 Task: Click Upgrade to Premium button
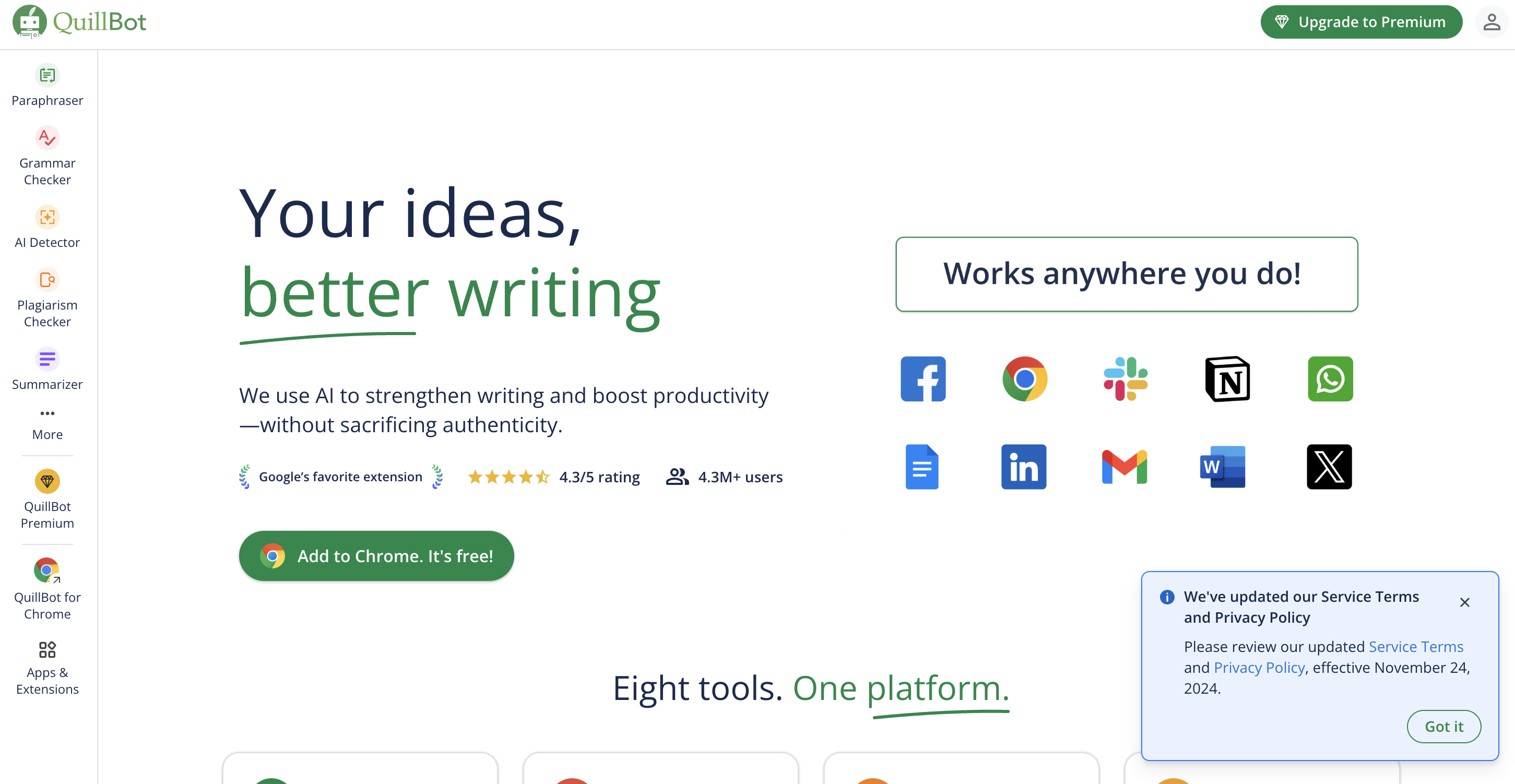pyautogui.click(x=1363, y=21)
